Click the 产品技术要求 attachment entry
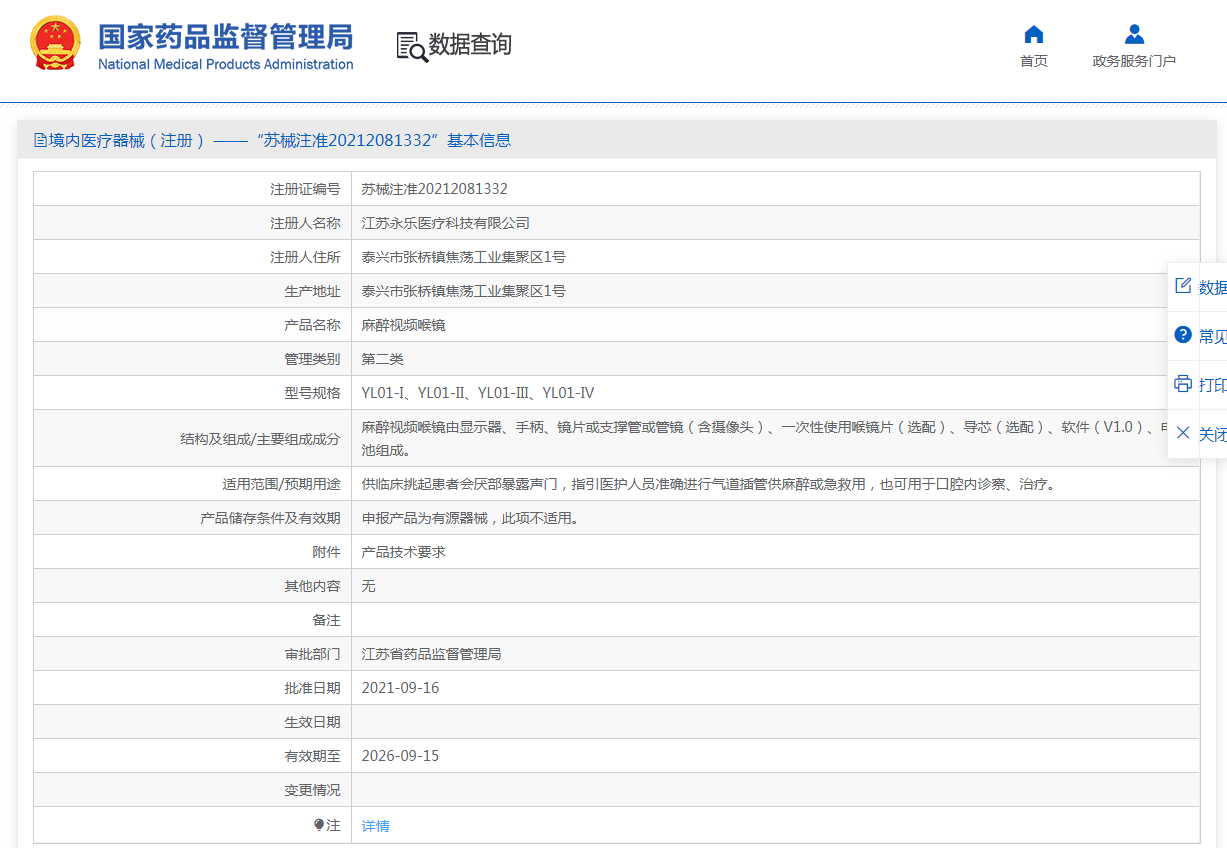This screenshot has height=848, width=1227. pyautogui.click(x=403, y=552)
